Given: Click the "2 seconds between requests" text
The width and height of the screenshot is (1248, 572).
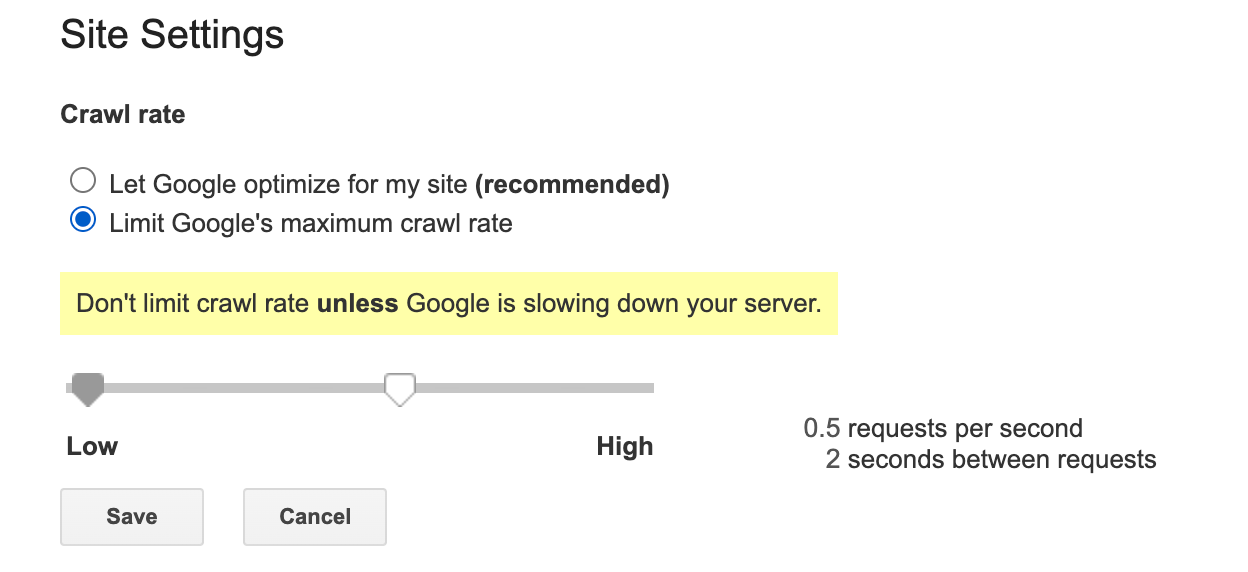Looking at the screenshot, I should (x=990, y=460).
